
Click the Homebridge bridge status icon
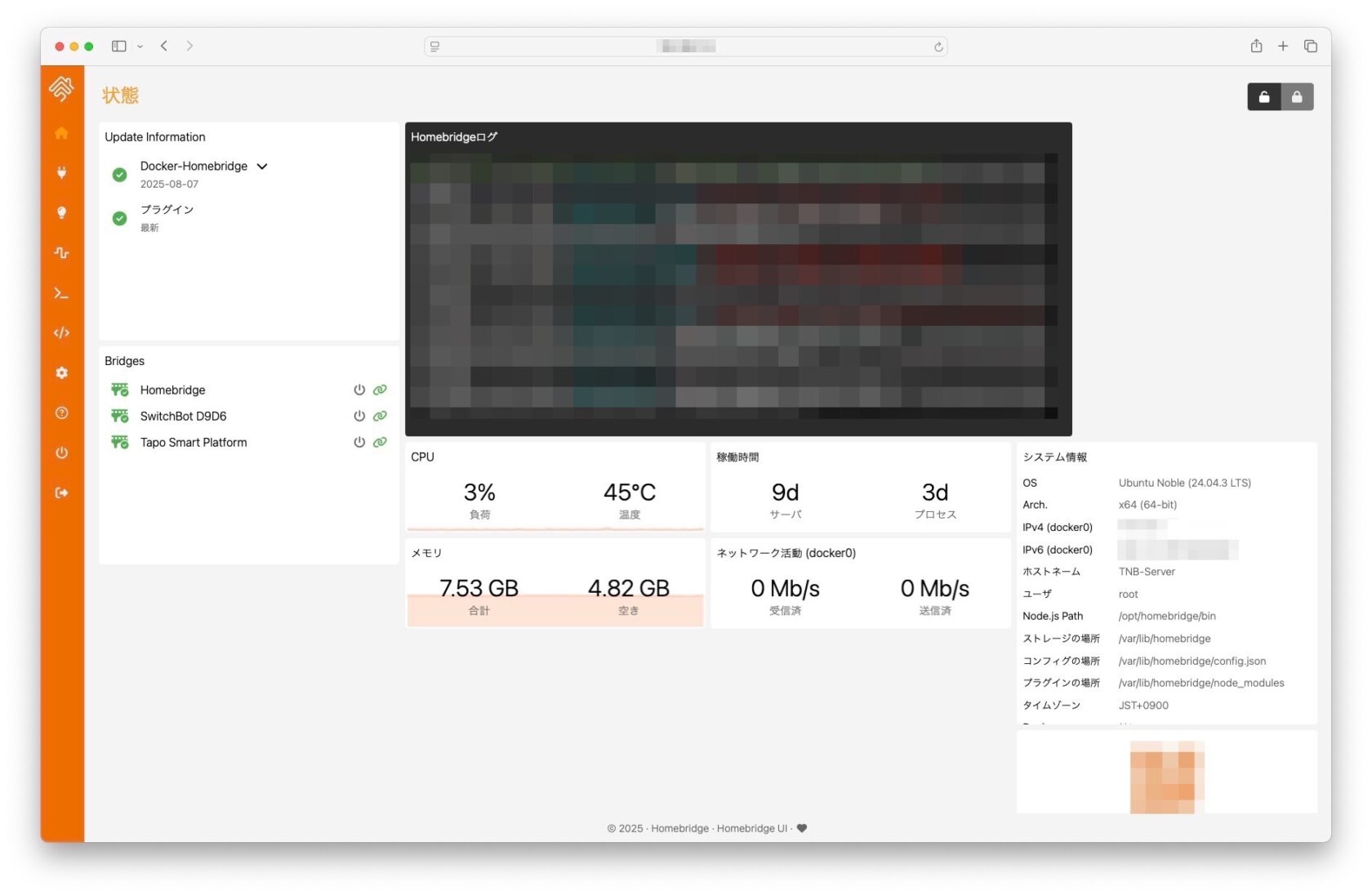120,390
